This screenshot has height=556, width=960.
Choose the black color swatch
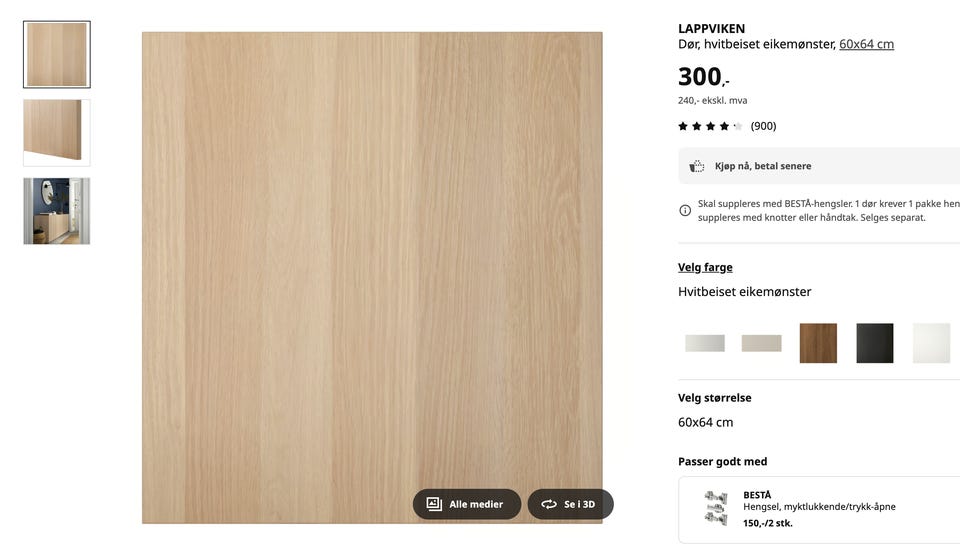(874, 343)
